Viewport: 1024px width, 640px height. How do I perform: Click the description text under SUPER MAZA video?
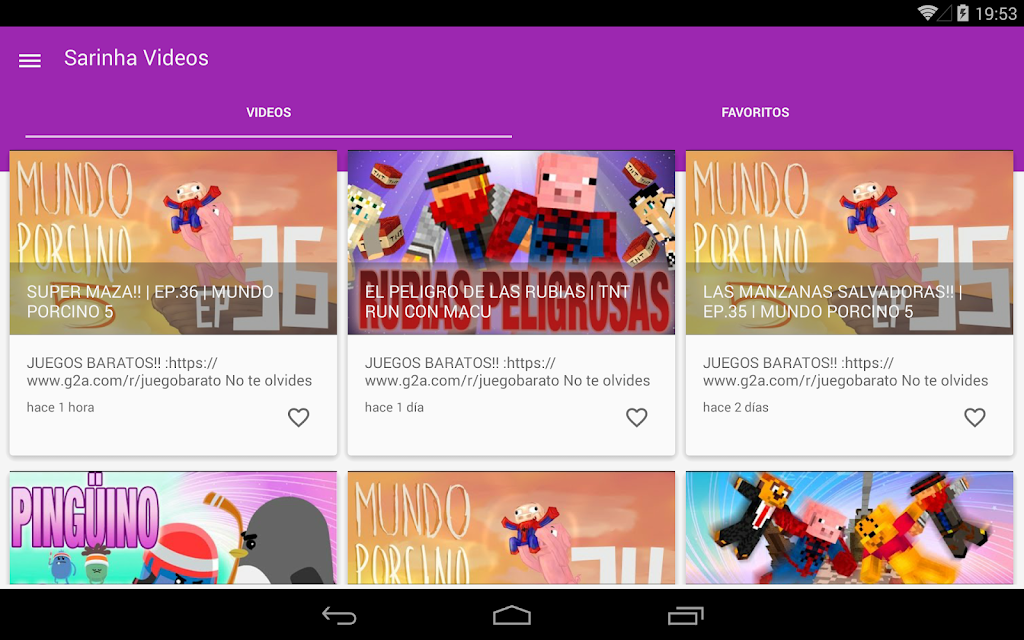pyautogui.click(x=170, y=372)
